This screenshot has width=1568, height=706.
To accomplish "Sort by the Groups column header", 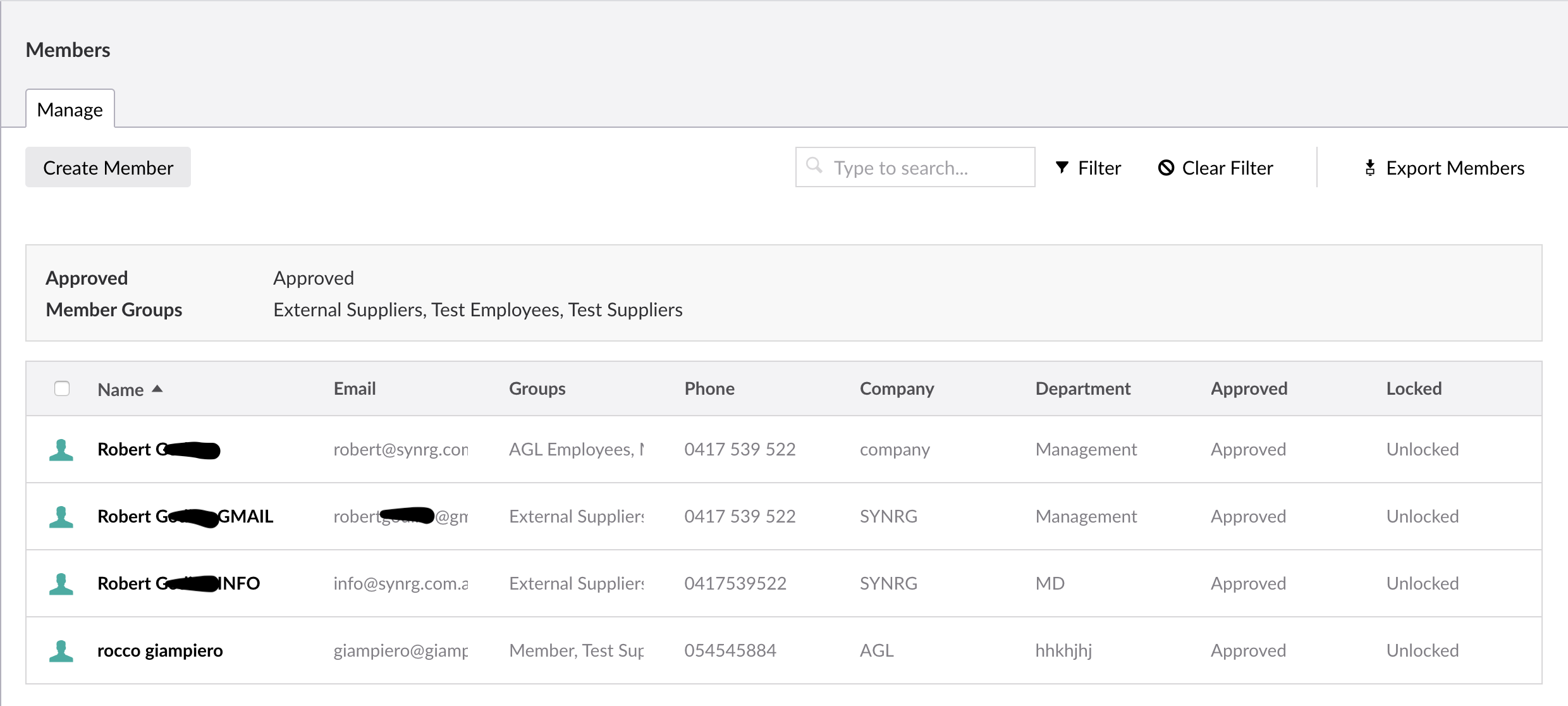I will (537, 388).
